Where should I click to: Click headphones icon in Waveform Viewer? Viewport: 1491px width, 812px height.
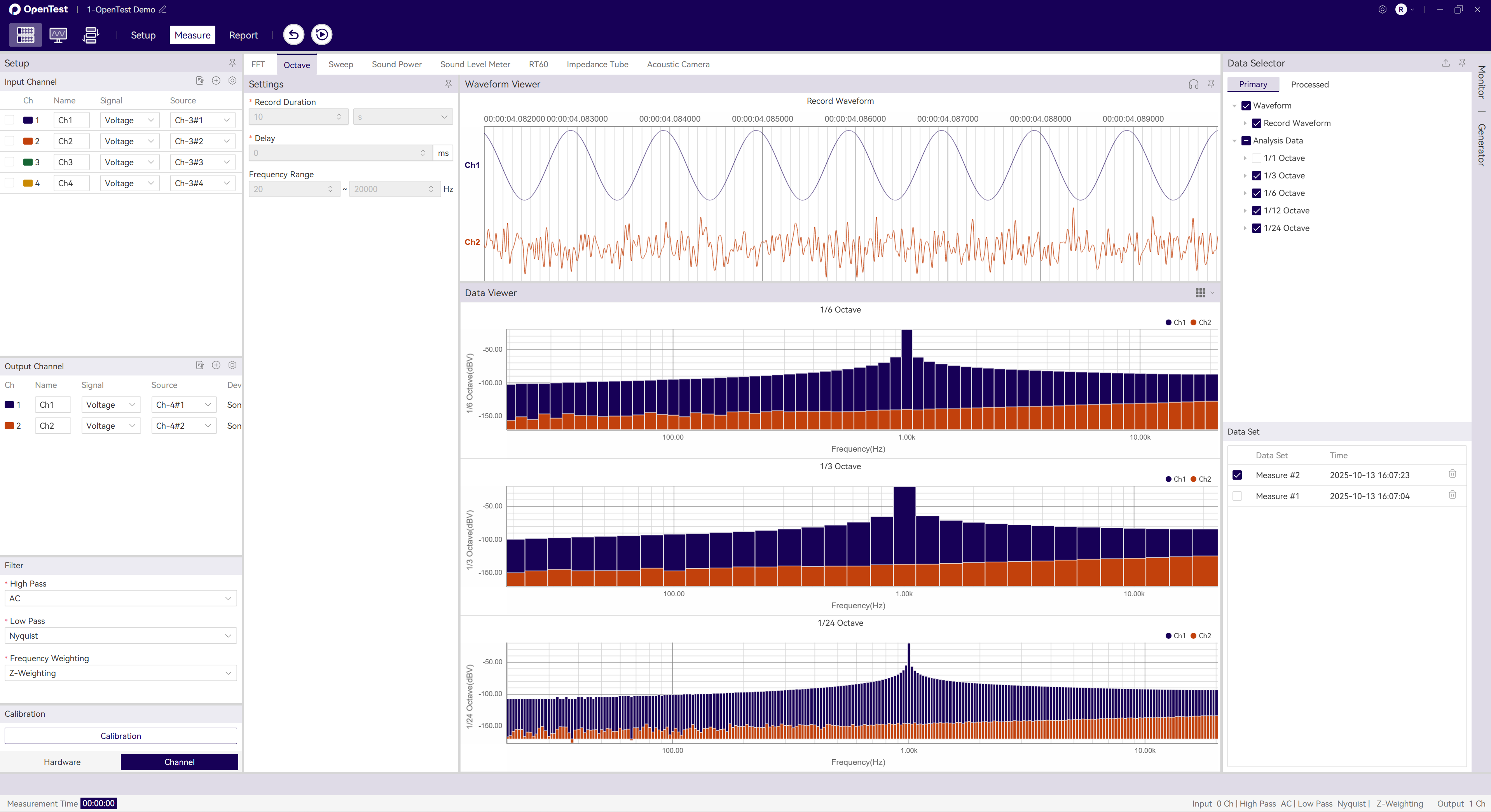[x=1193, y=84]
